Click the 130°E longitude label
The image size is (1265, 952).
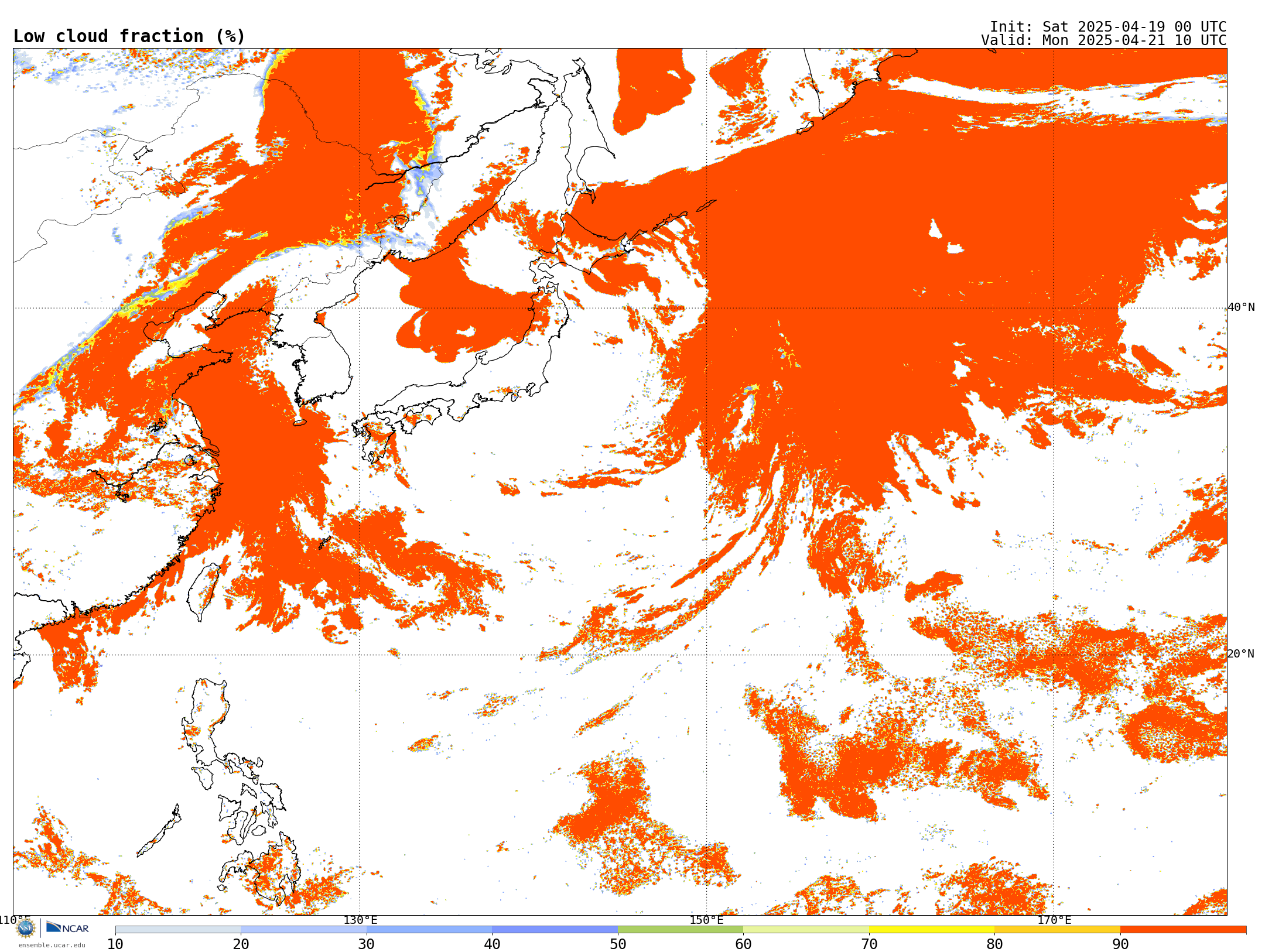360,920
